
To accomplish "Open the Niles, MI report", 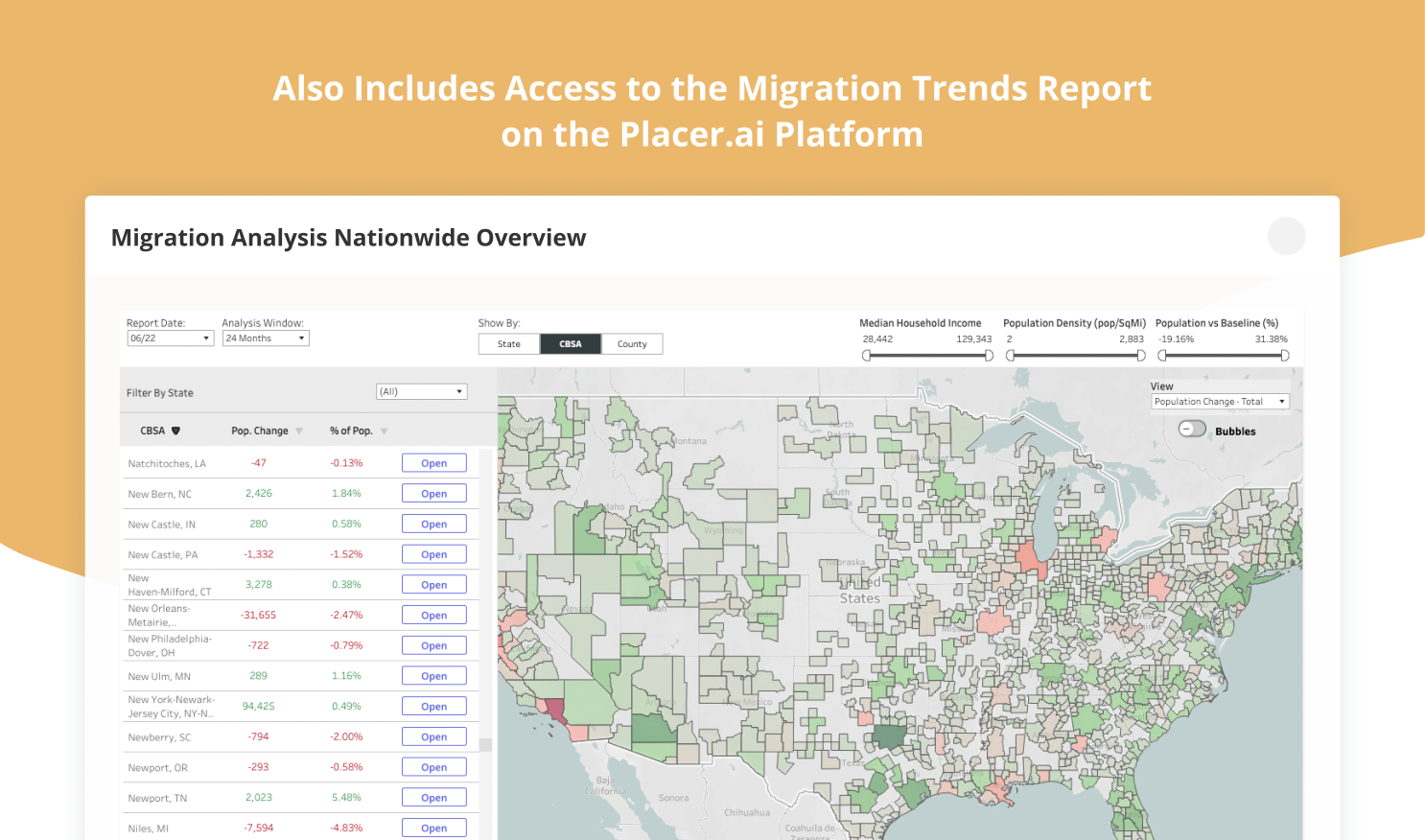I will [434, 828].
